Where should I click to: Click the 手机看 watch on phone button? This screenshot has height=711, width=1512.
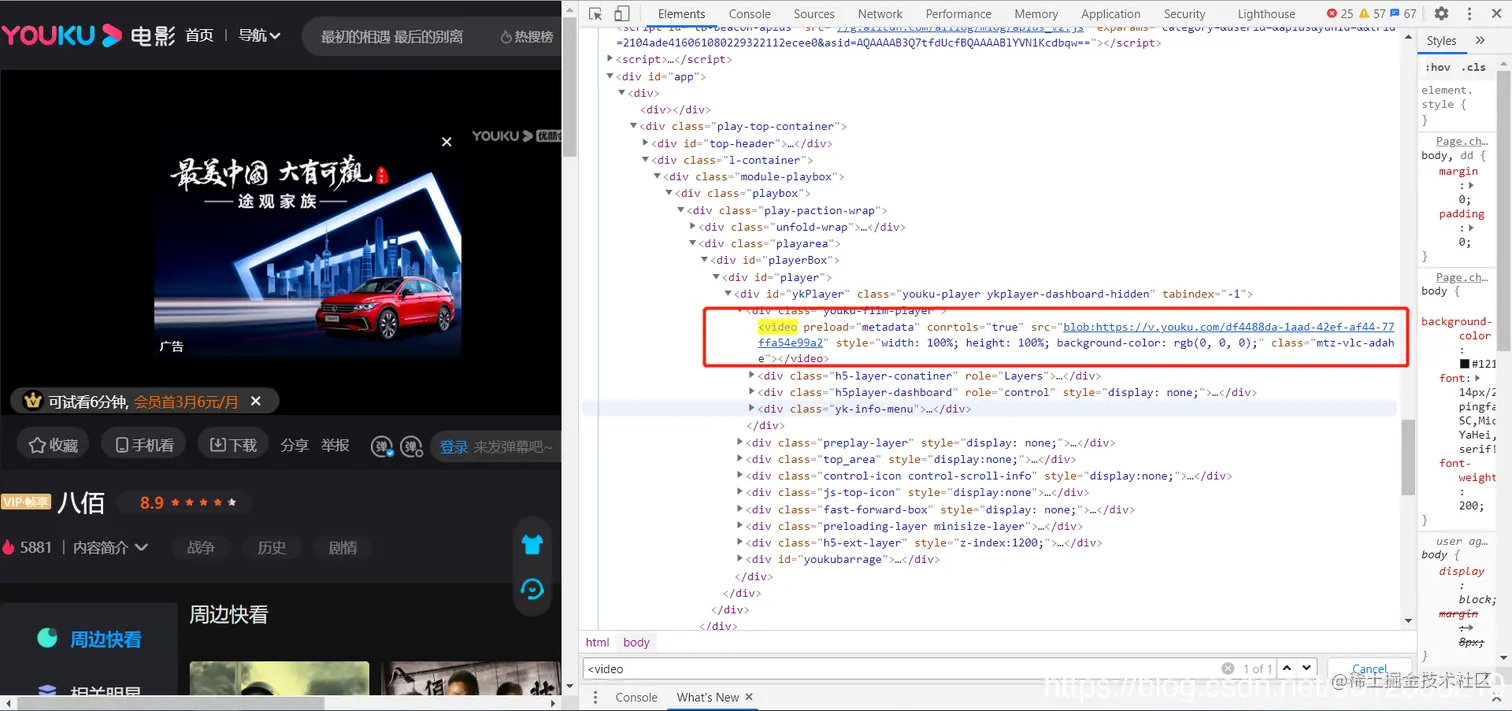click(x=144, y=445)
